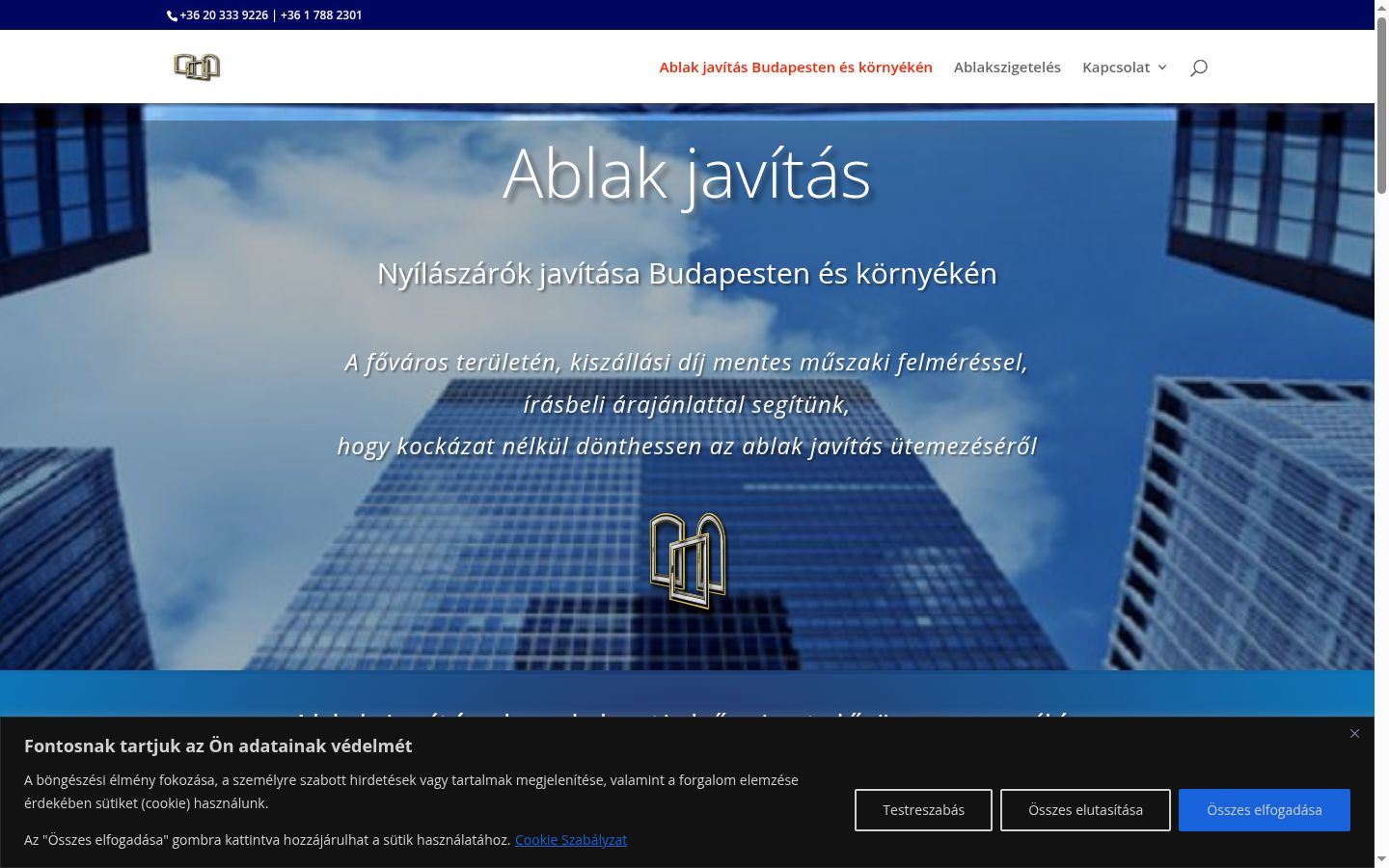Click the Ablak javítás hero heading
The image size is (1389, 868).
click(x=687, y=175)
